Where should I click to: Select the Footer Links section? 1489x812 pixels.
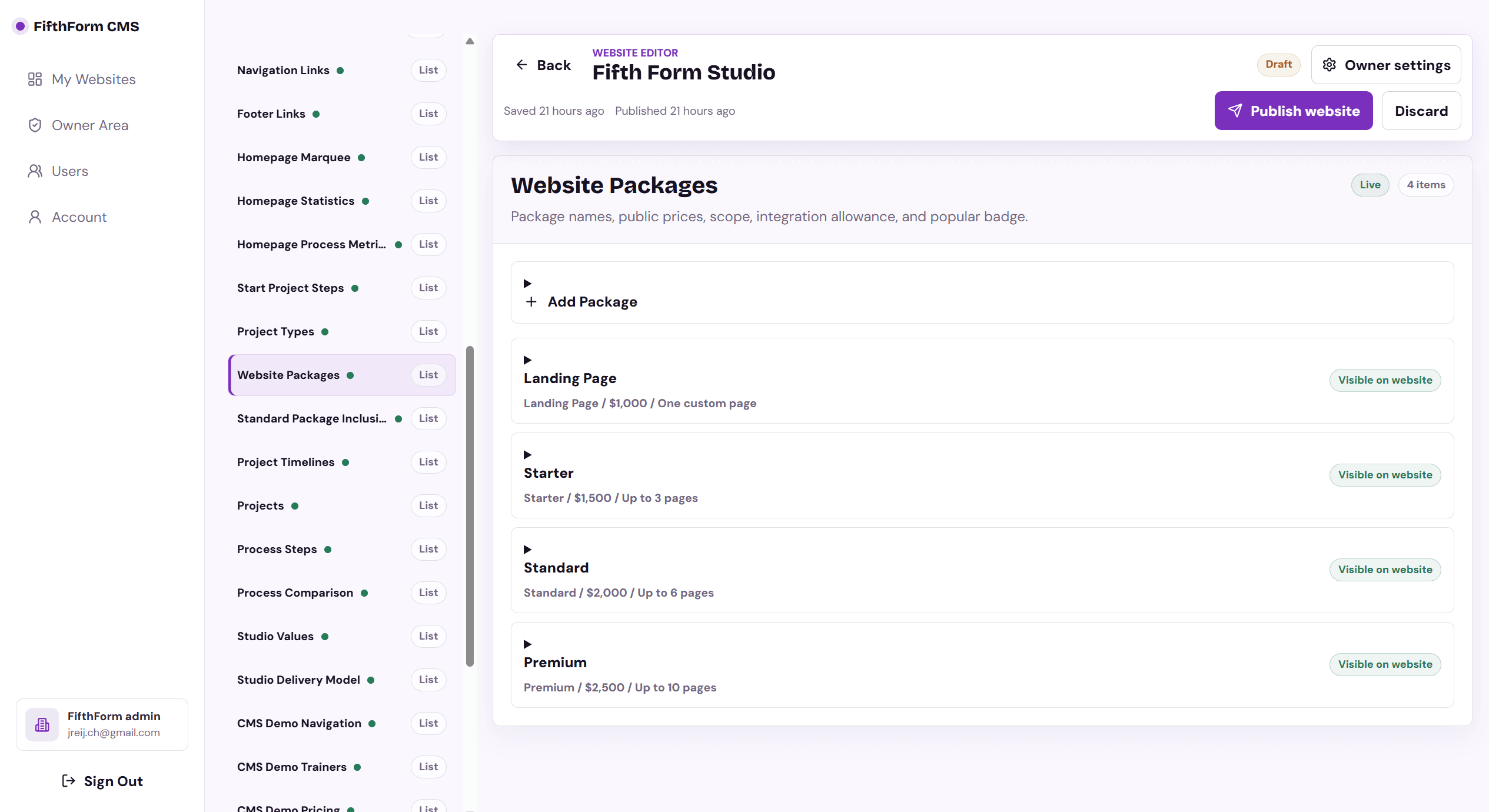tap(342, 114)
